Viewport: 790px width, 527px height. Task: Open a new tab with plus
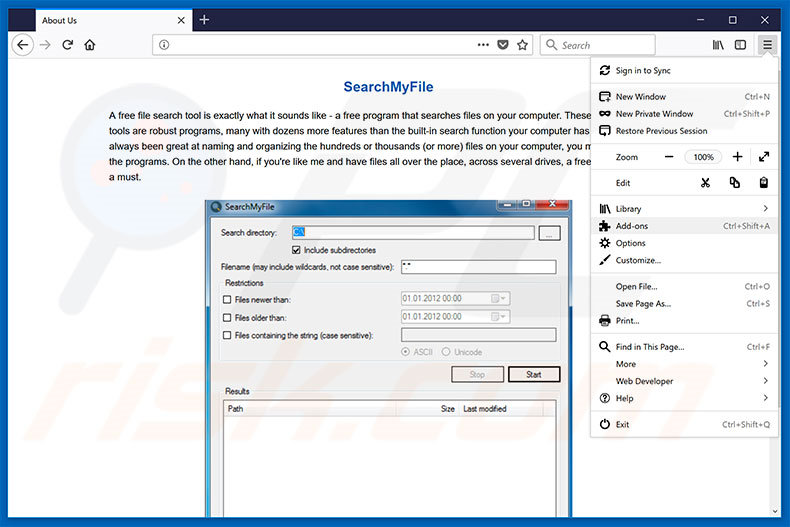tap(204, 20)
